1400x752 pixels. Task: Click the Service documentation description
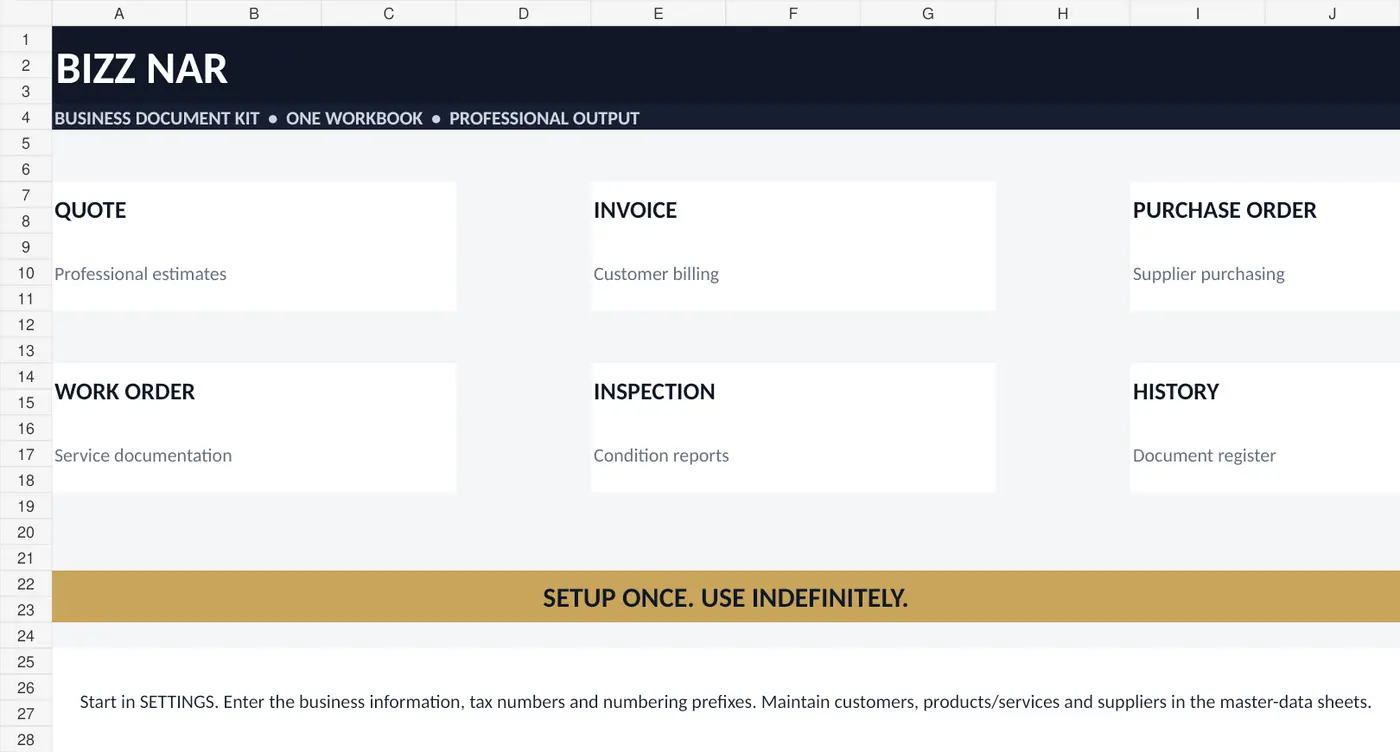click(x=143, y=455)
